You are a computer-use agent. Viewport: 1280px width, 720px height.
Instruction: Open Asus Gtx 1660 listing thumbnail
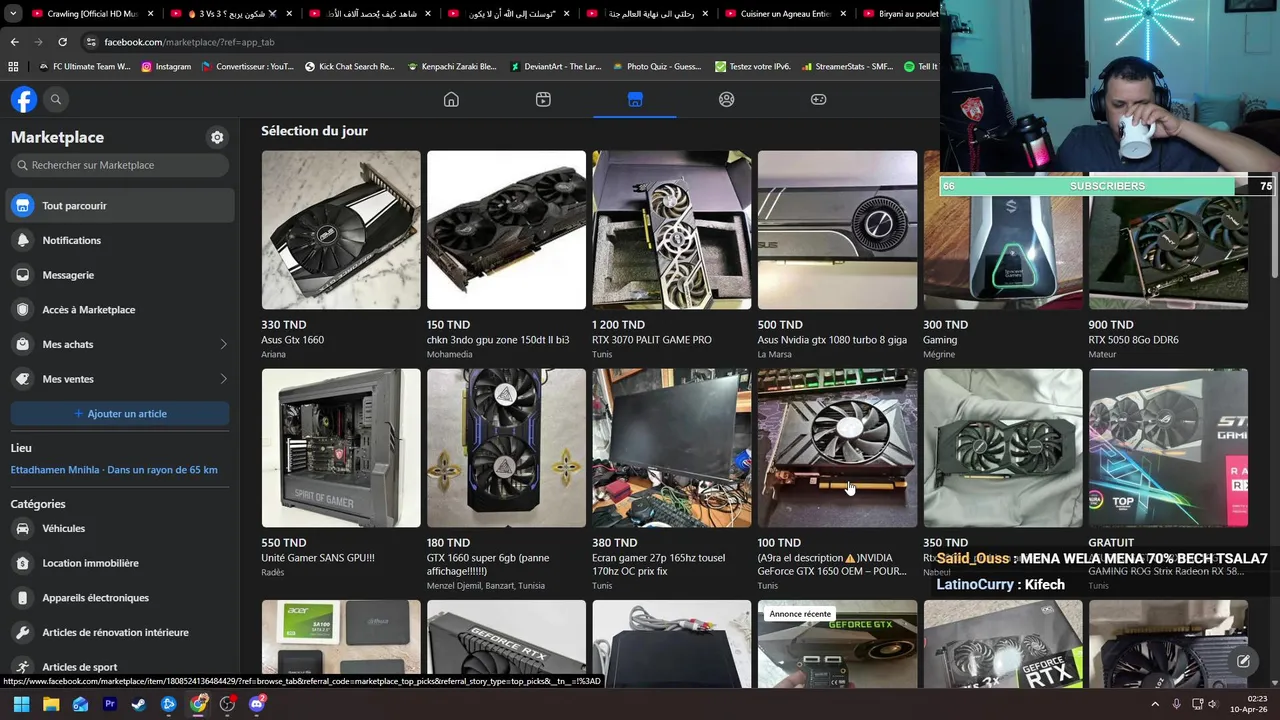tap(341, 230)
